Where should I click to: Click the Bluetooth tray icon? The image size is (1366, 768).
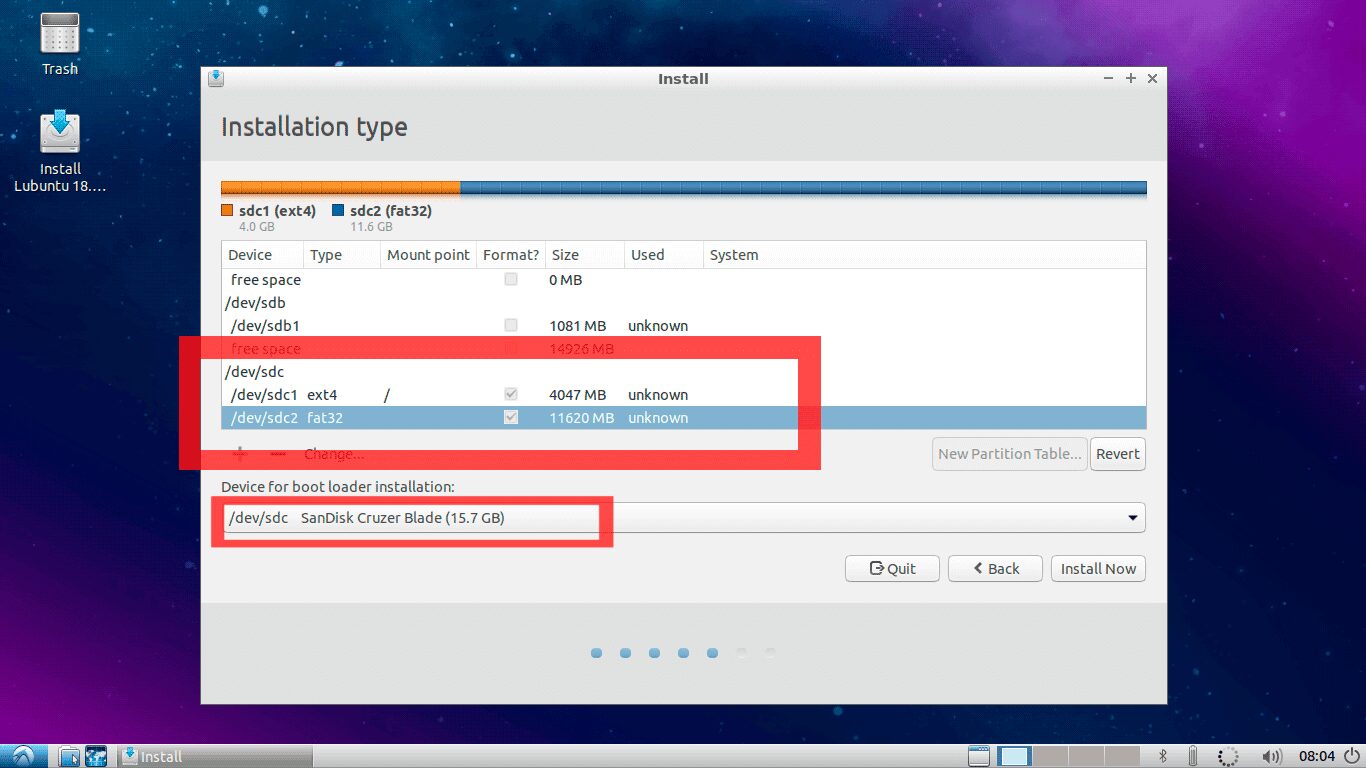click(1163, 756)
